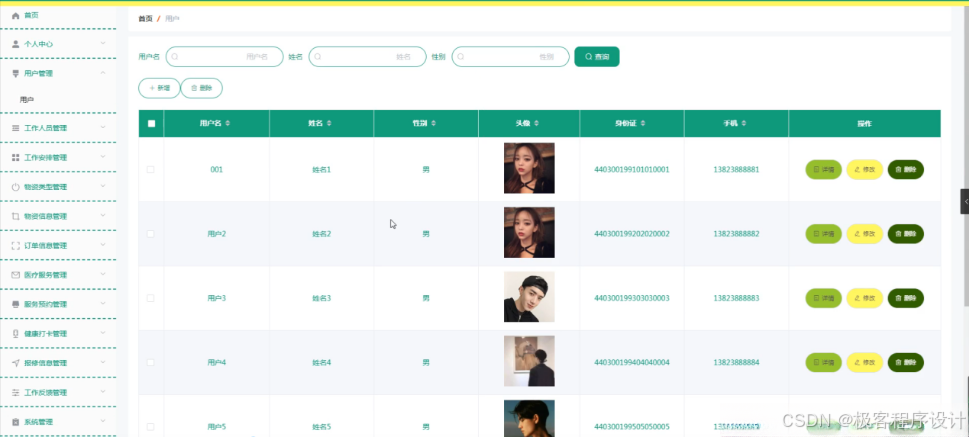Click the magnifier icon in 用户名 field
This screenshot has width=970, height=438.
pos(175,57)
